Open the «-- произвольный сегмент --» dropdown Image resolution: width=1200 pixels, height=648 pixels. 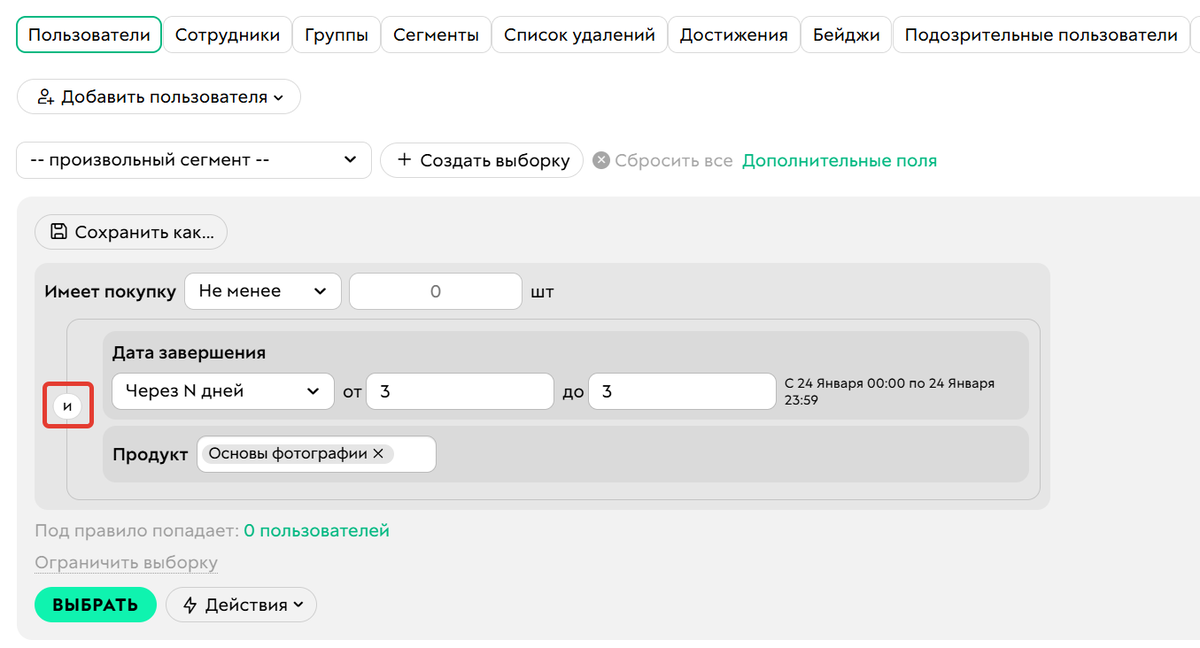coord(193,160)
